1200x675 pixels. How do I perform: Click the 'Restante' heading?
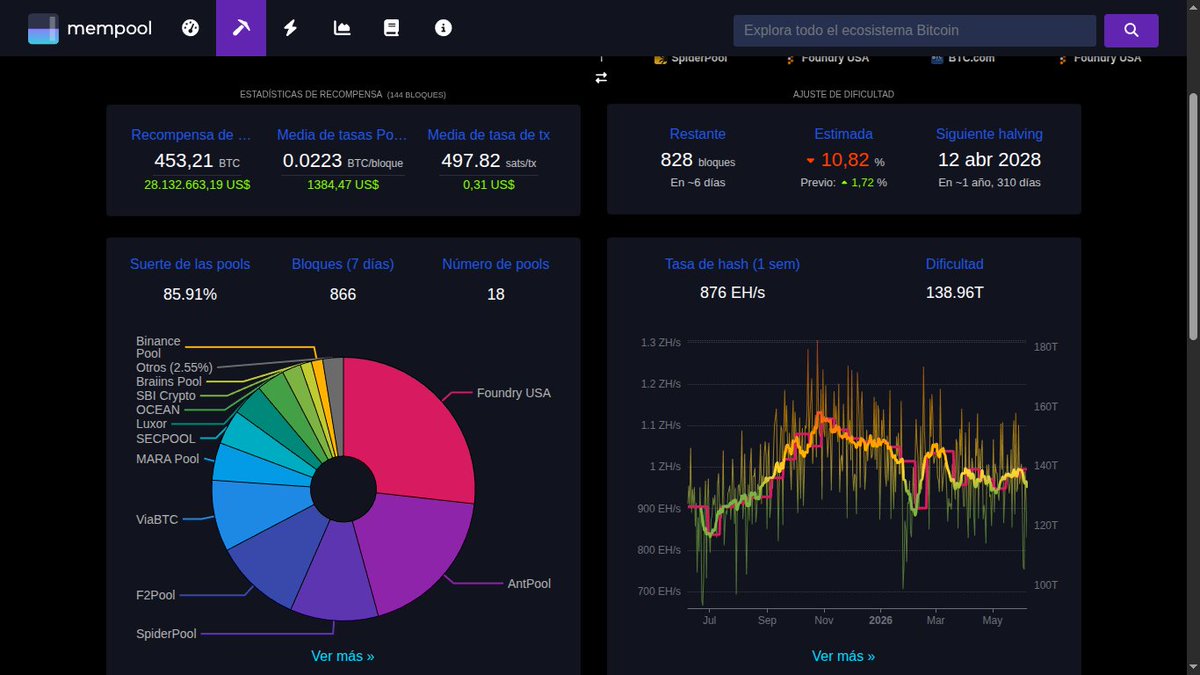698,134
